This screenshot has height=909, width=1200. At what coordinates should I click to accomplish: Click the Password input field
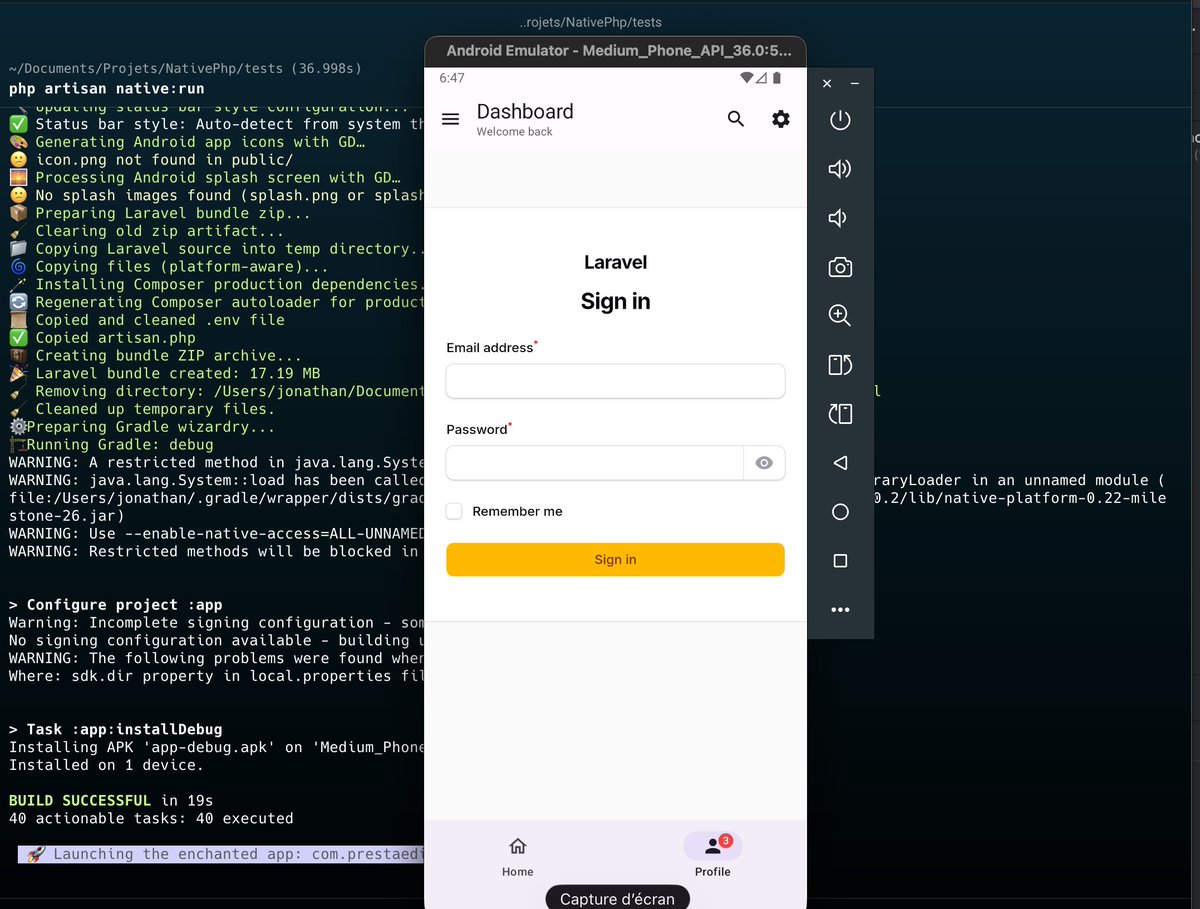(595, 463)
